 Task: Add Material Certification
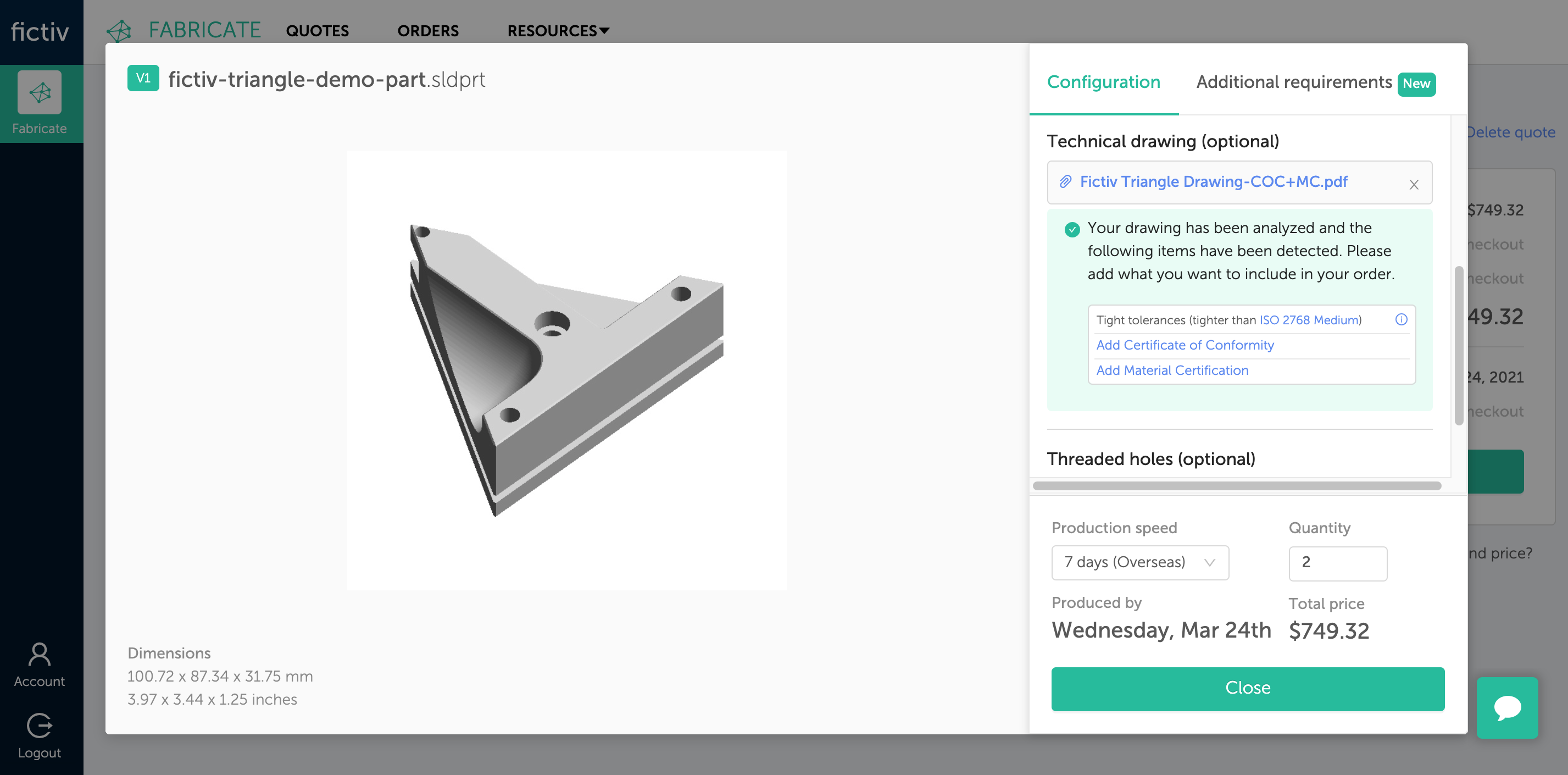[x=1172, y=371]
